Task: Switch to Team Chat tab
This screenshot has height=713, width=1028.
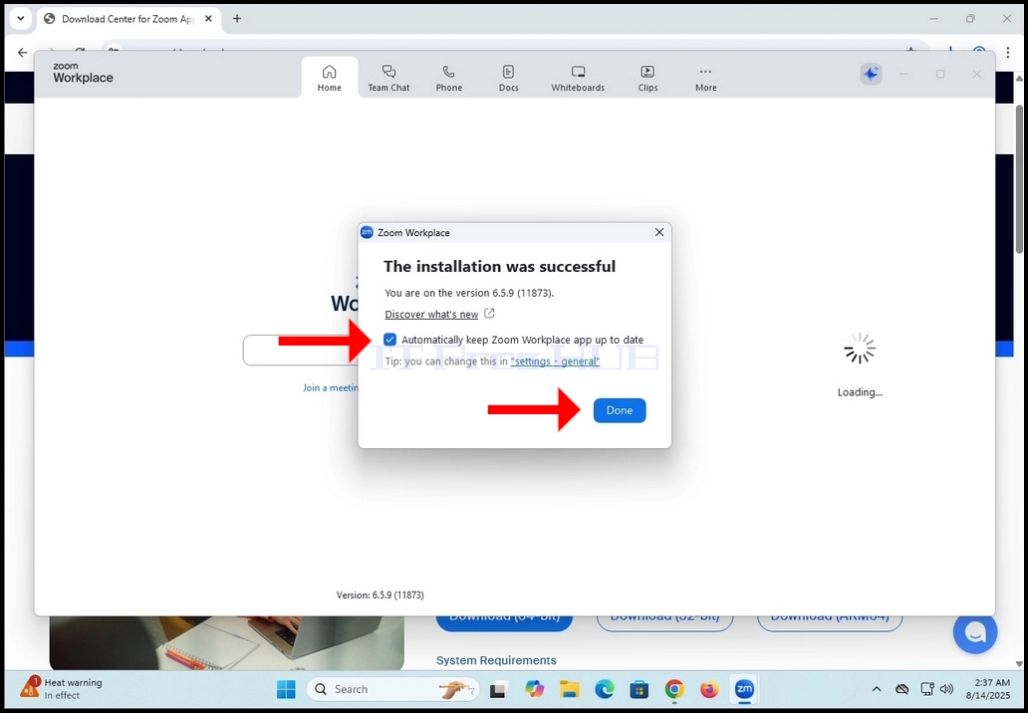Action: point(389,78)
